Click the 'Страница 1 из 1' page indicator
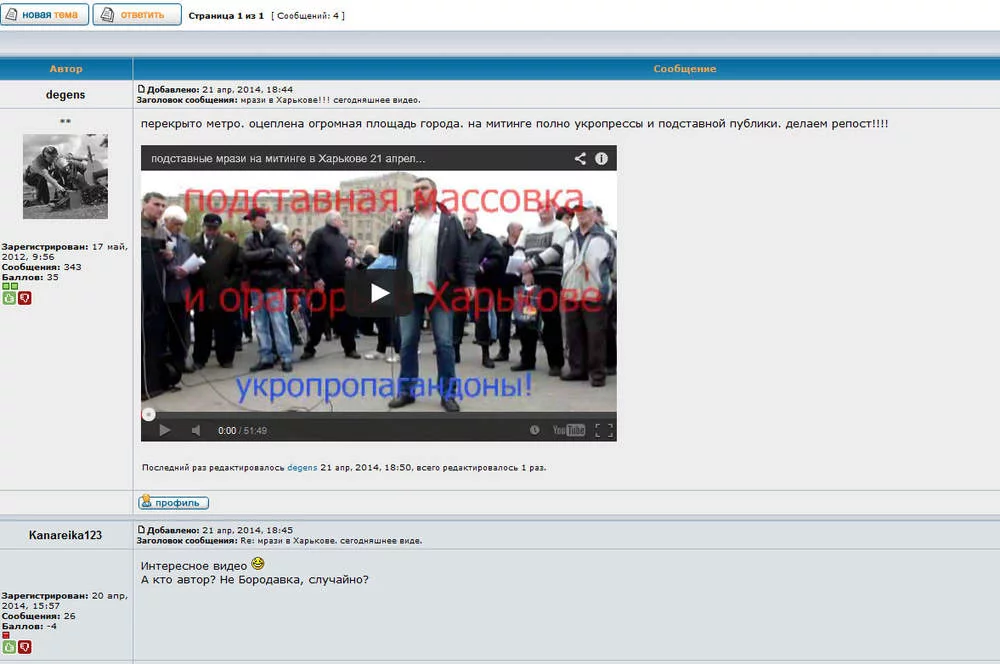1000x664 pixels. (x=226, y=15)
